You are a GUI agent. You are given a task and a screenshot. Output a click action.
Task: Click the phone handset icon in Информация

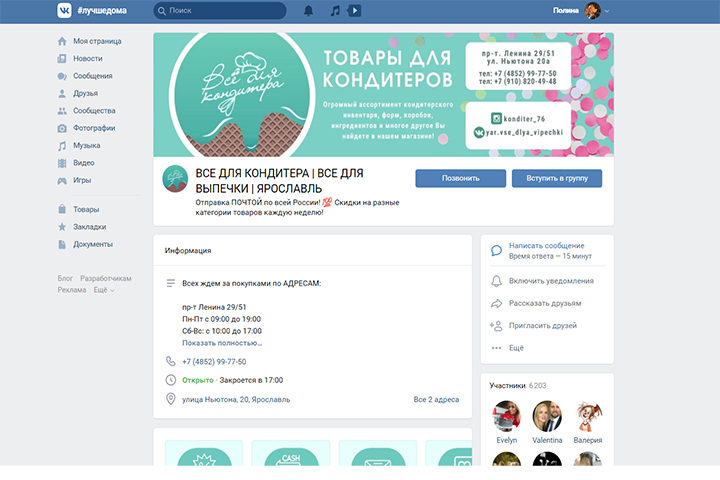170,361
